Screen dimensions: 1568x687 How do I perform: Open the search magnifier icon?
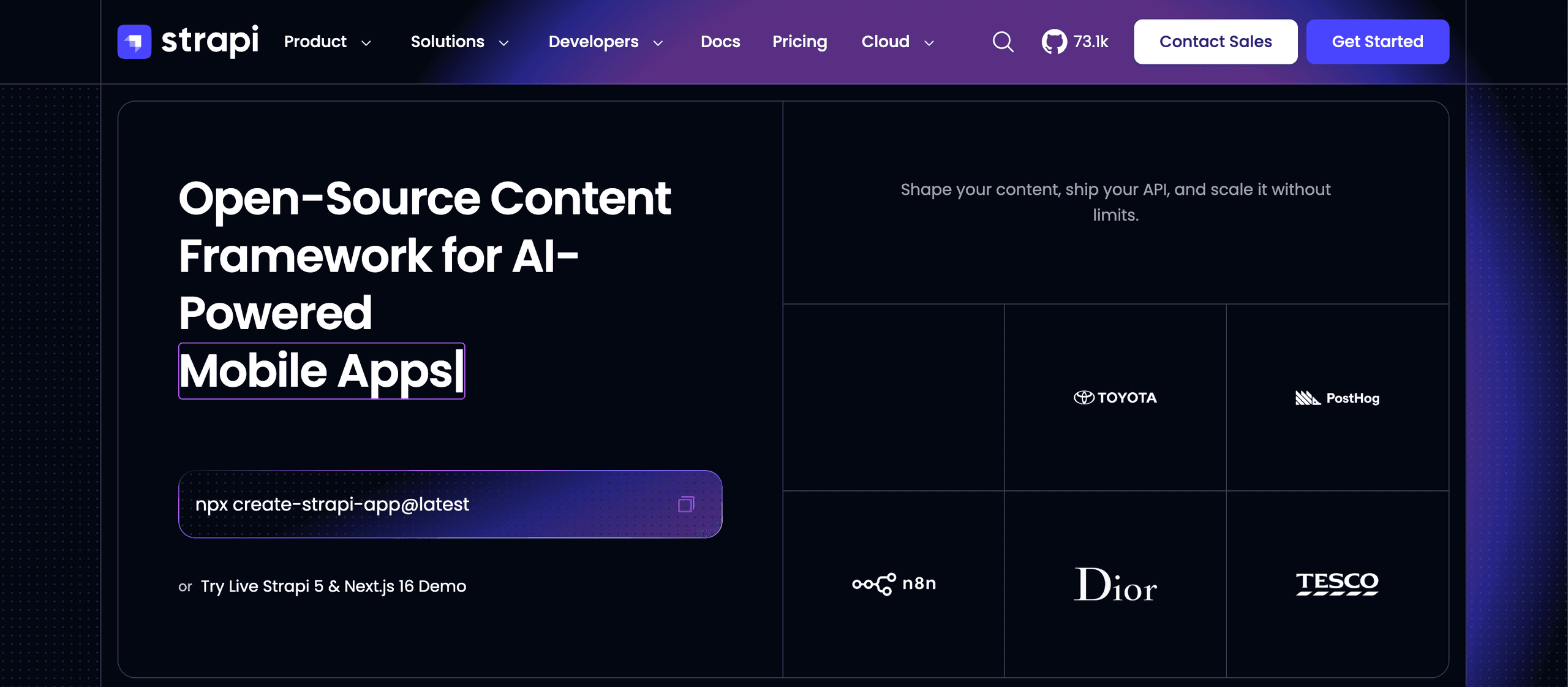point(1003,42)
